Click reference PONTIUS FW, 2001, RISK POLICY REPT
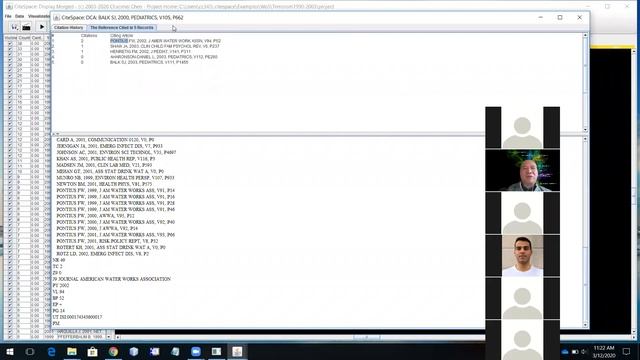Screen dimensions: 640x360 pos(107,241)
